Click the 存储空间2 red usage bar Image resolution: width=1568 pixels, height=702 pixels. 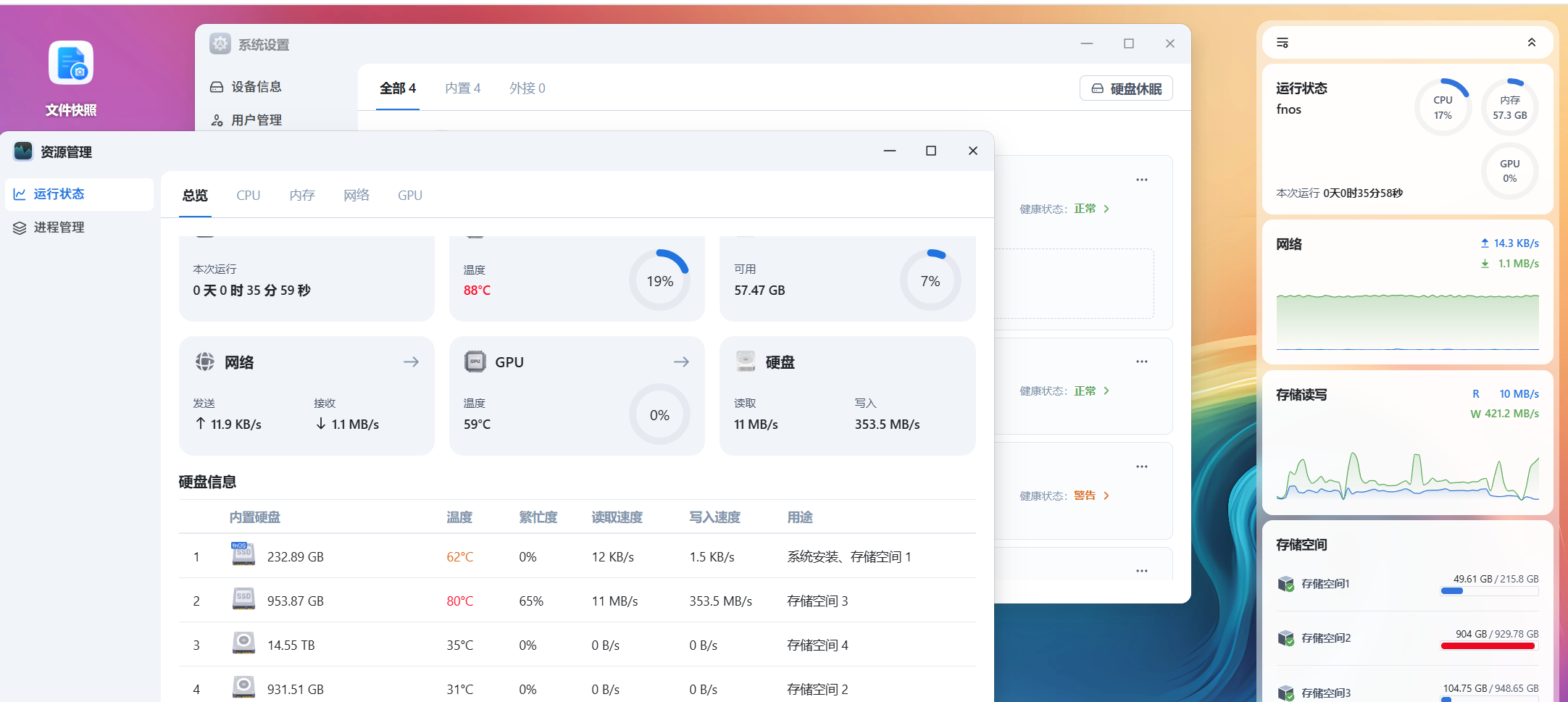point(1488,646)
